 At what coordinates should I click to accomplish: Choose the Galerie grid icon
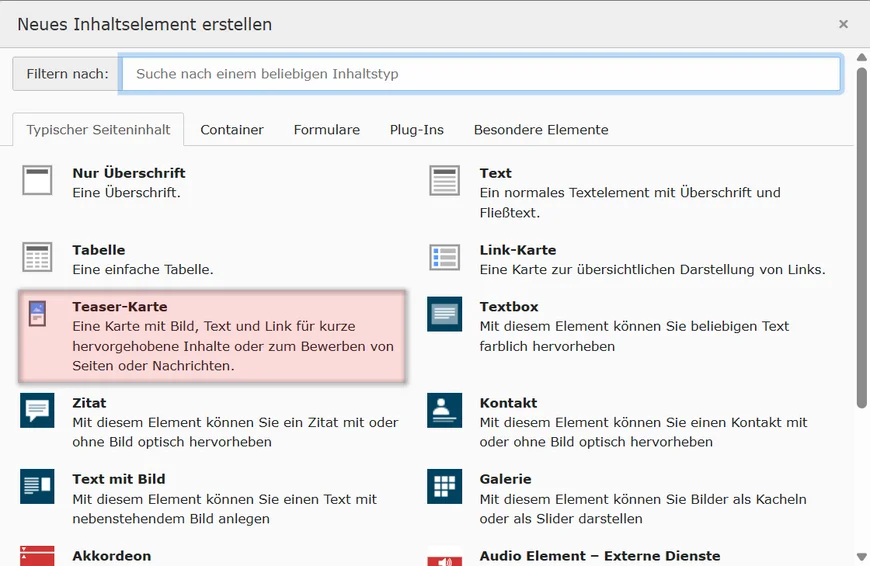click(444, 486)
